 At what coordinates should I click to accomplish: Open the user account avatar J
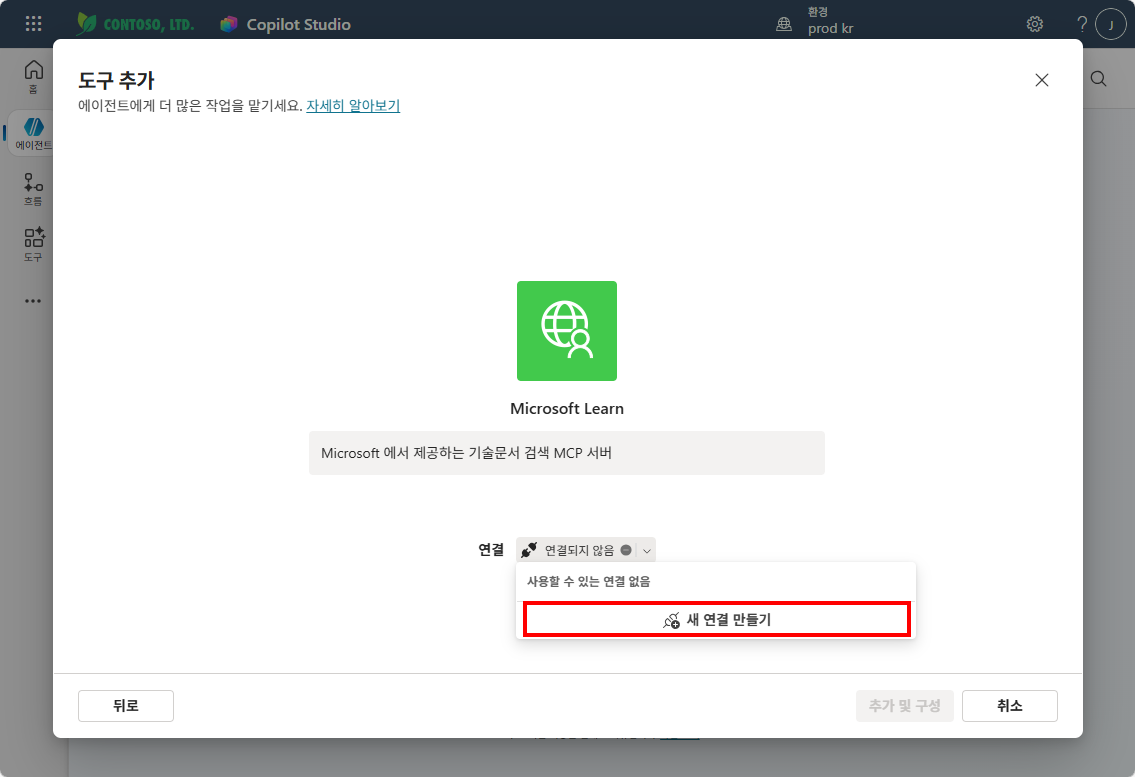coord(1110,25)
